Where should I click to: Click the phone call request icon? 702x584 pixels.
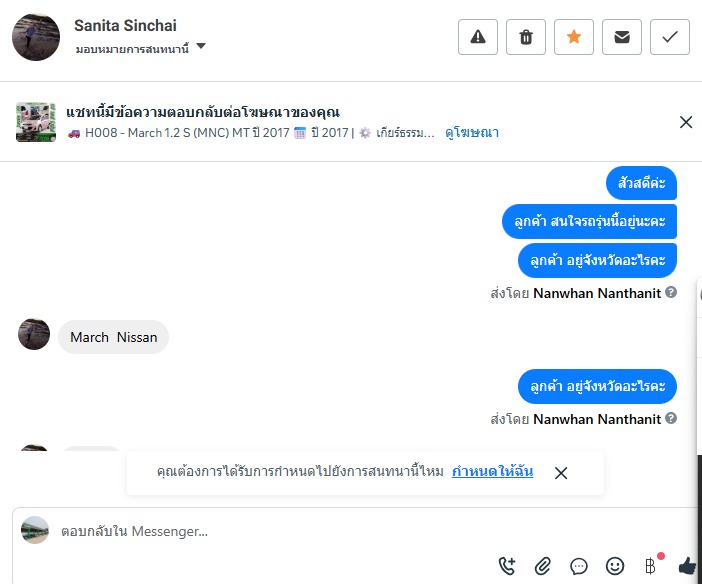(507, 566)
